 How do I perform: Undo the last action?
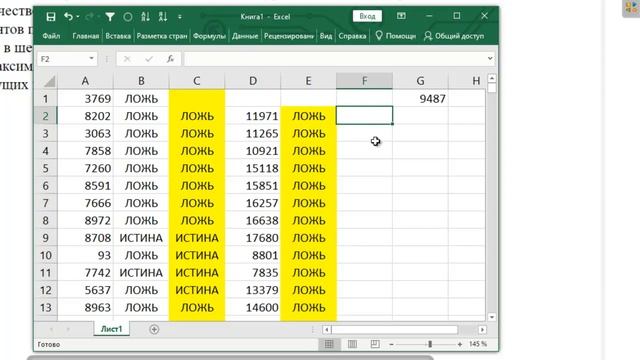(68, 17)
